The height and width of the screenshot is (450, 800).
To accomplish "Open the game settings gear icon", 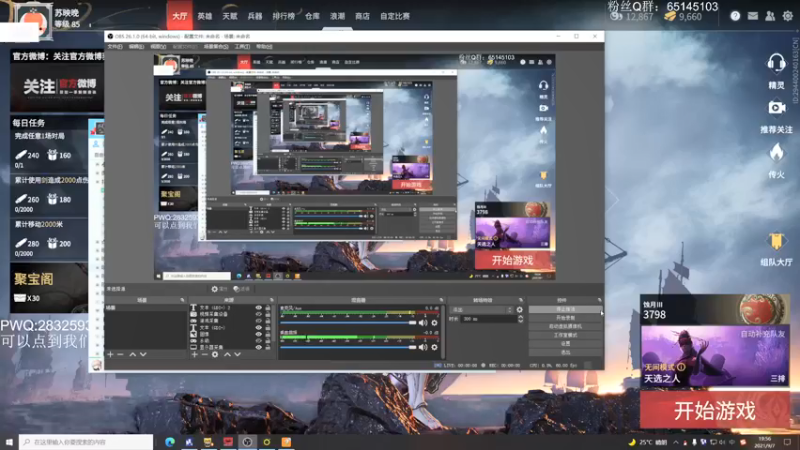I will pos(787,16).
